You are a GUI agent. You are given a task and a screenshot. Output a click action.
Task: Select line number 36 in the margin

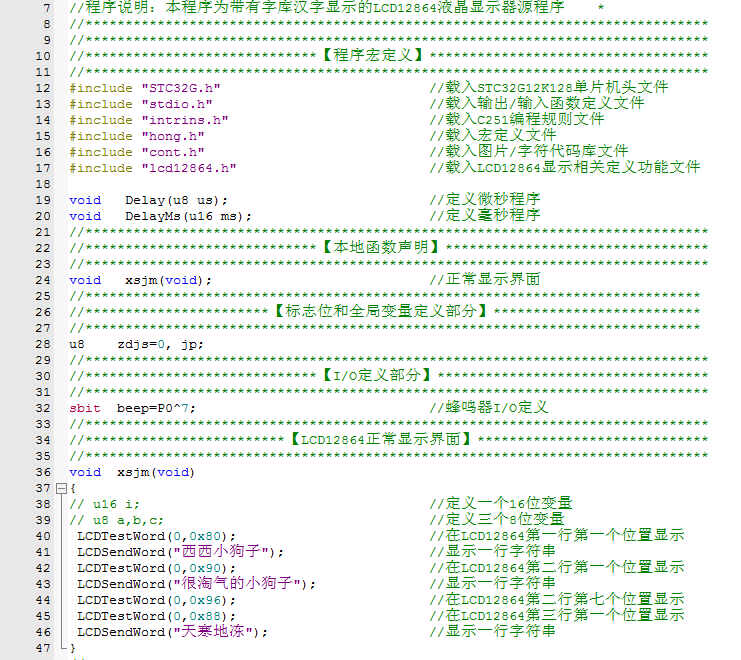coord(42,472)
